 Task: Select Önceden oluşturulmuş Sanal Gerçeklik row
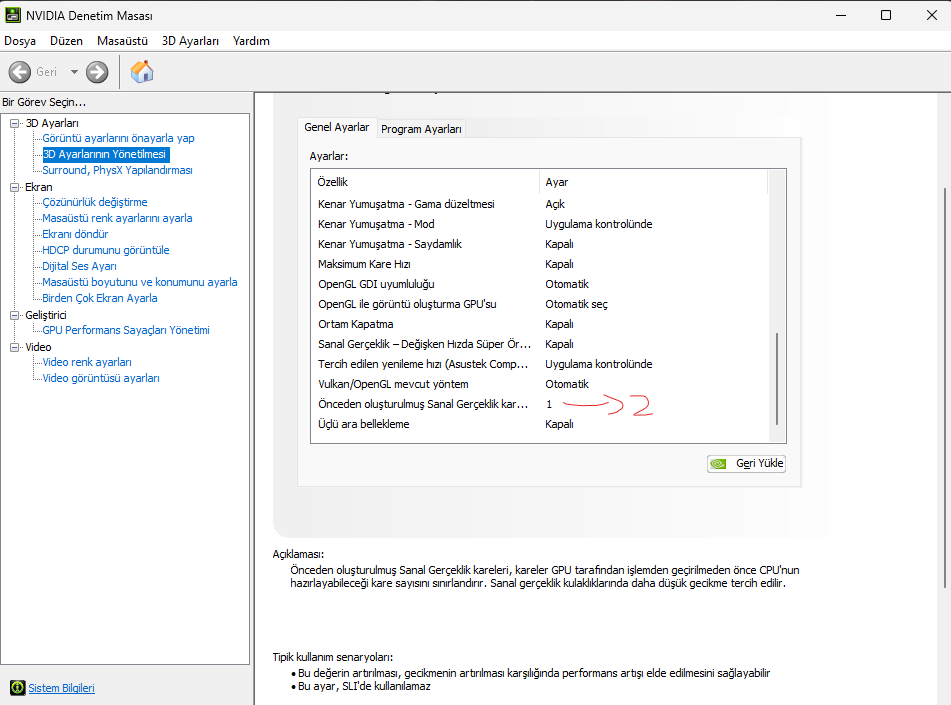pos(540,405)
